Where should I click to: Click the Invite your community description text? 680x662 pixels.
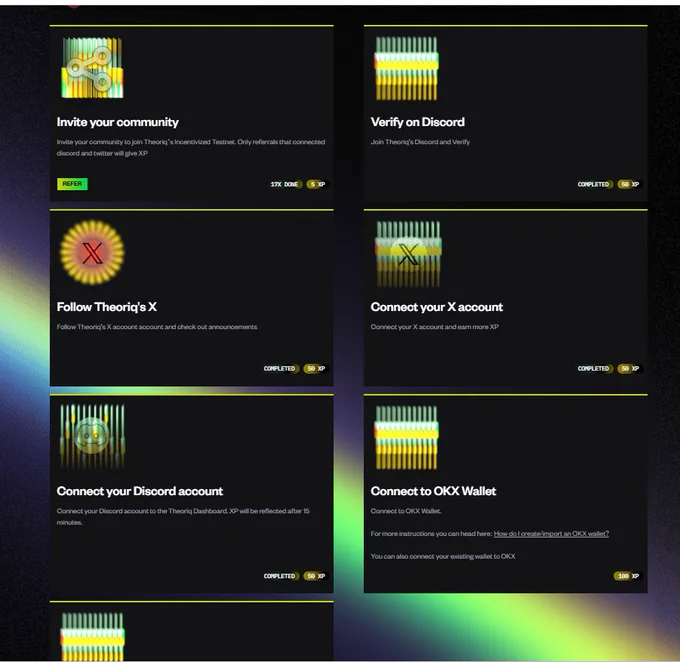(191, 147)
